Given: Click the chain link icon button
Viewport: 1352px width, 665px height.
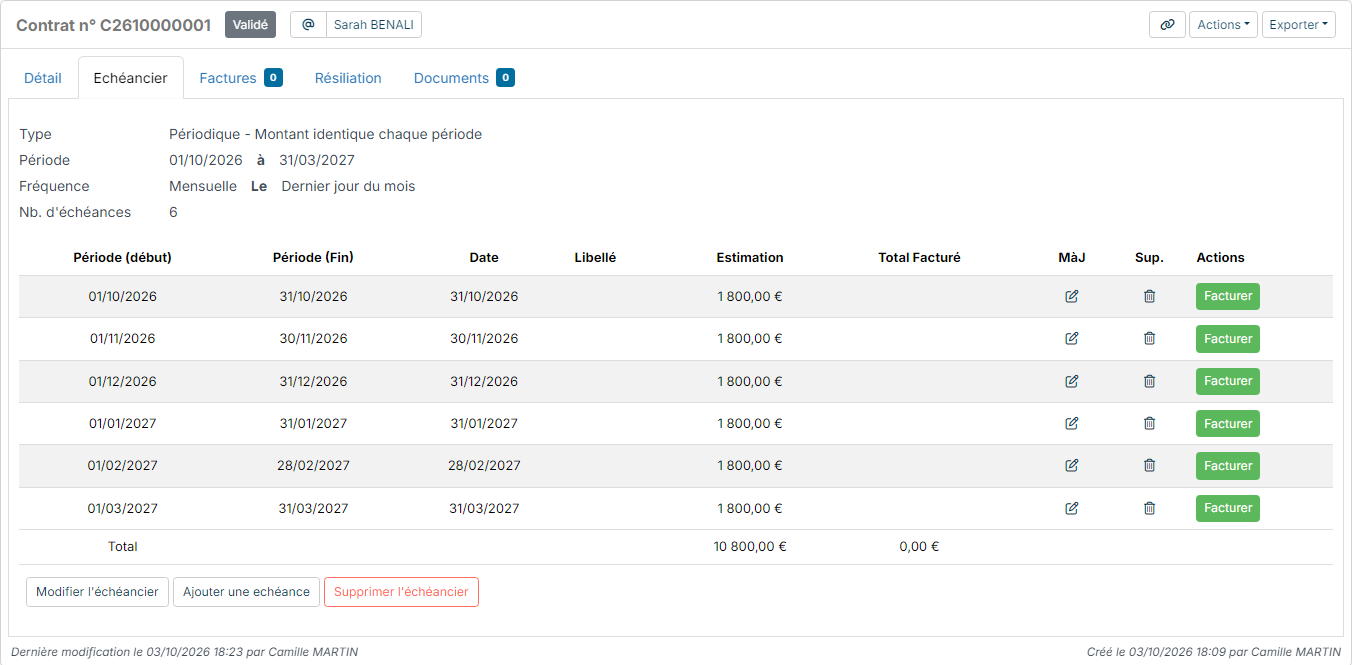Looking at the screenshot, I should coord(1167,25).
